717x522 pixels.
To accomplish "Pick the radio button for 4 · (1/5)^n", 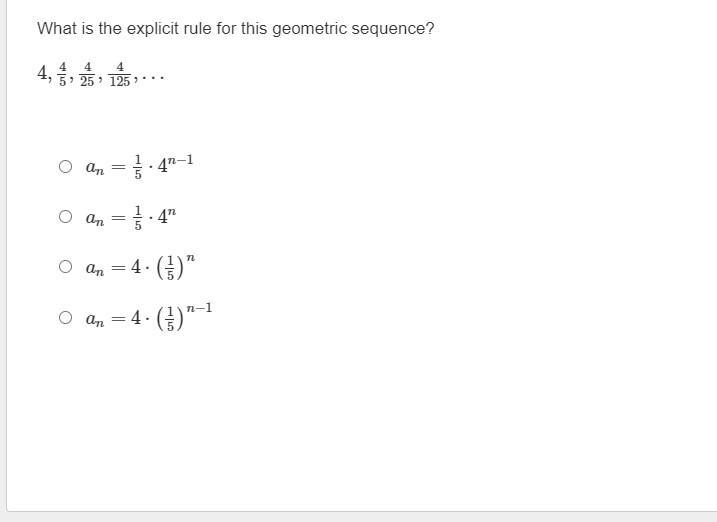I will (66, 267).
